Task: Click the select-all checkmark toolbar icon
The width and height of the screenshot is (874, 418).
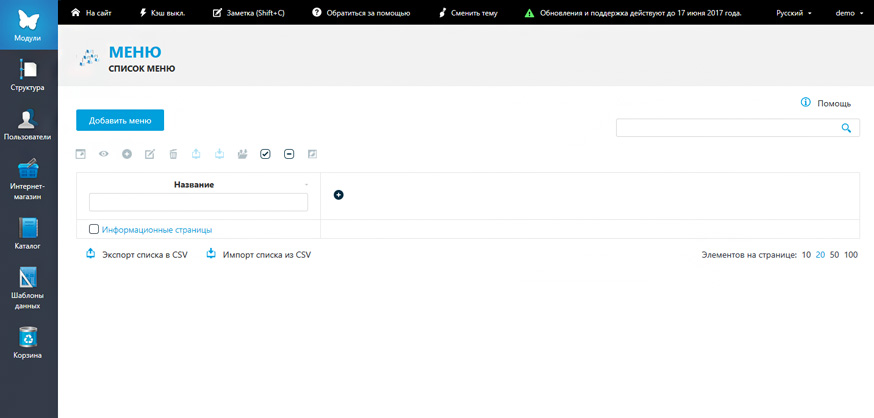Action: 265,154
